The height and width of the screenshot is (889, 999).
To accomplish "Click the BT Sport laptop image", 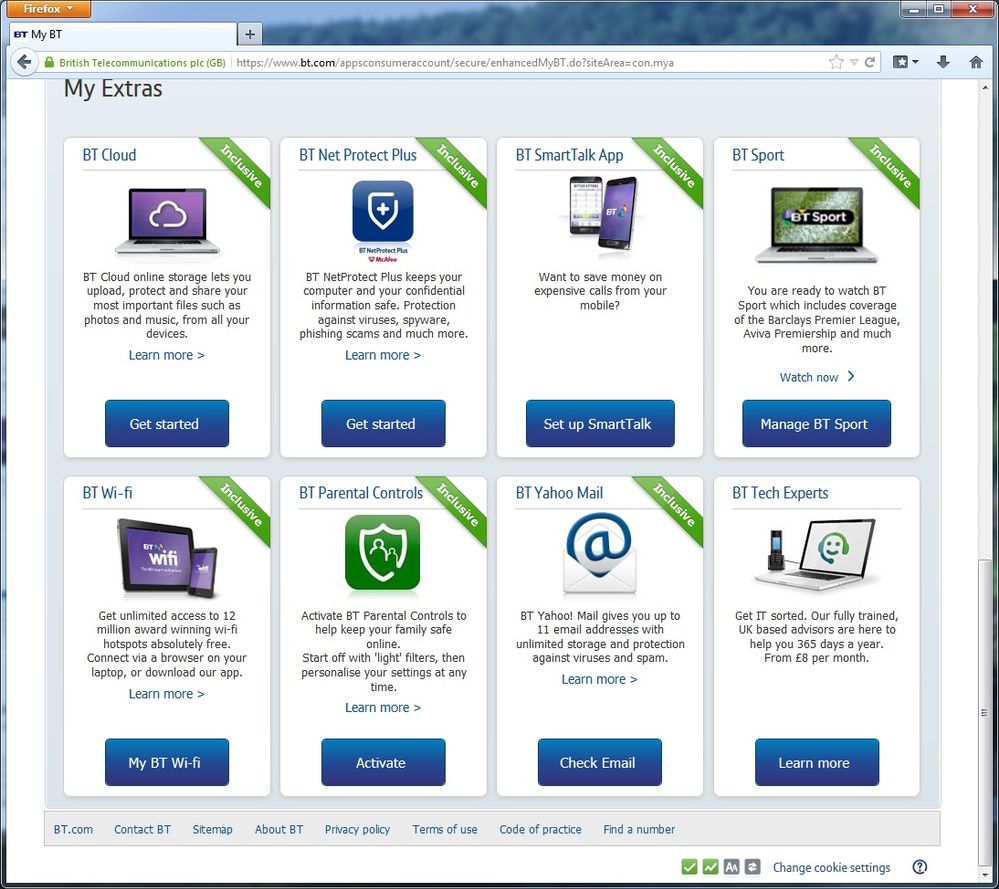I will [x=816, y=225].
